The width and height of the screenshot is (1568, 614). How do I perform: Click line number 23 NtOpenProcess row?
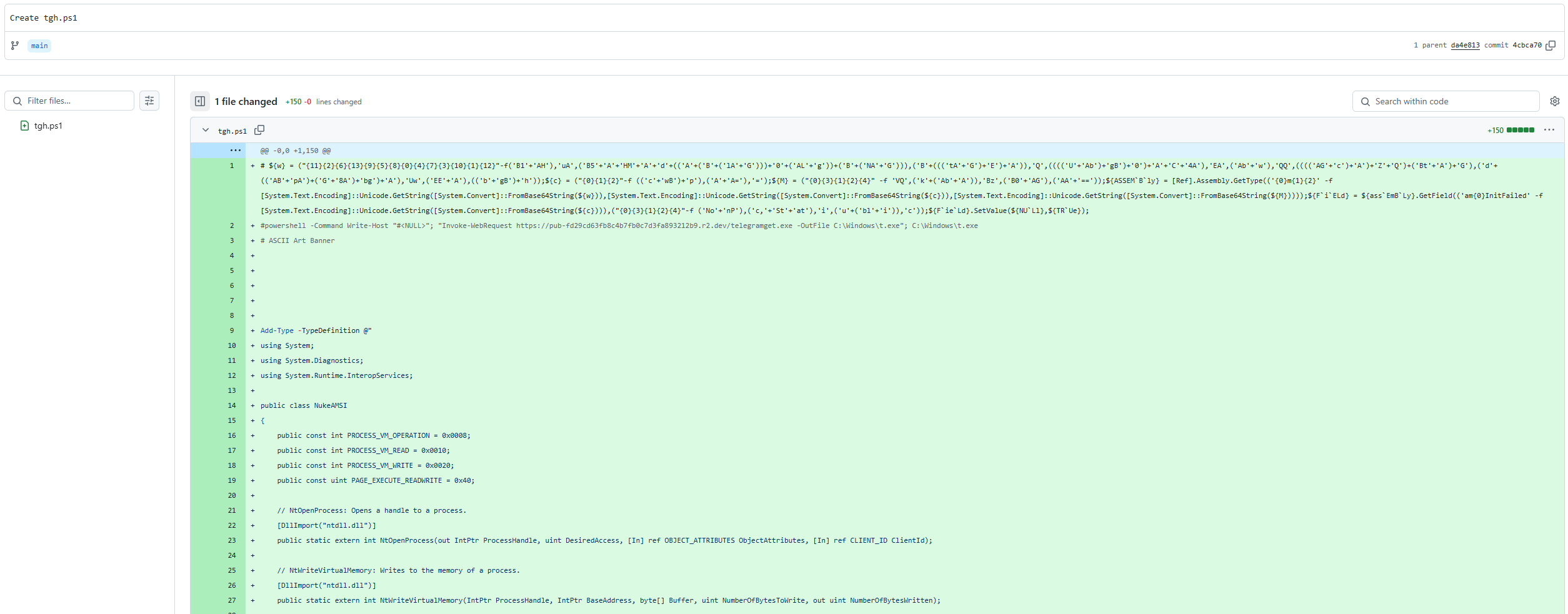click(232, 540)
